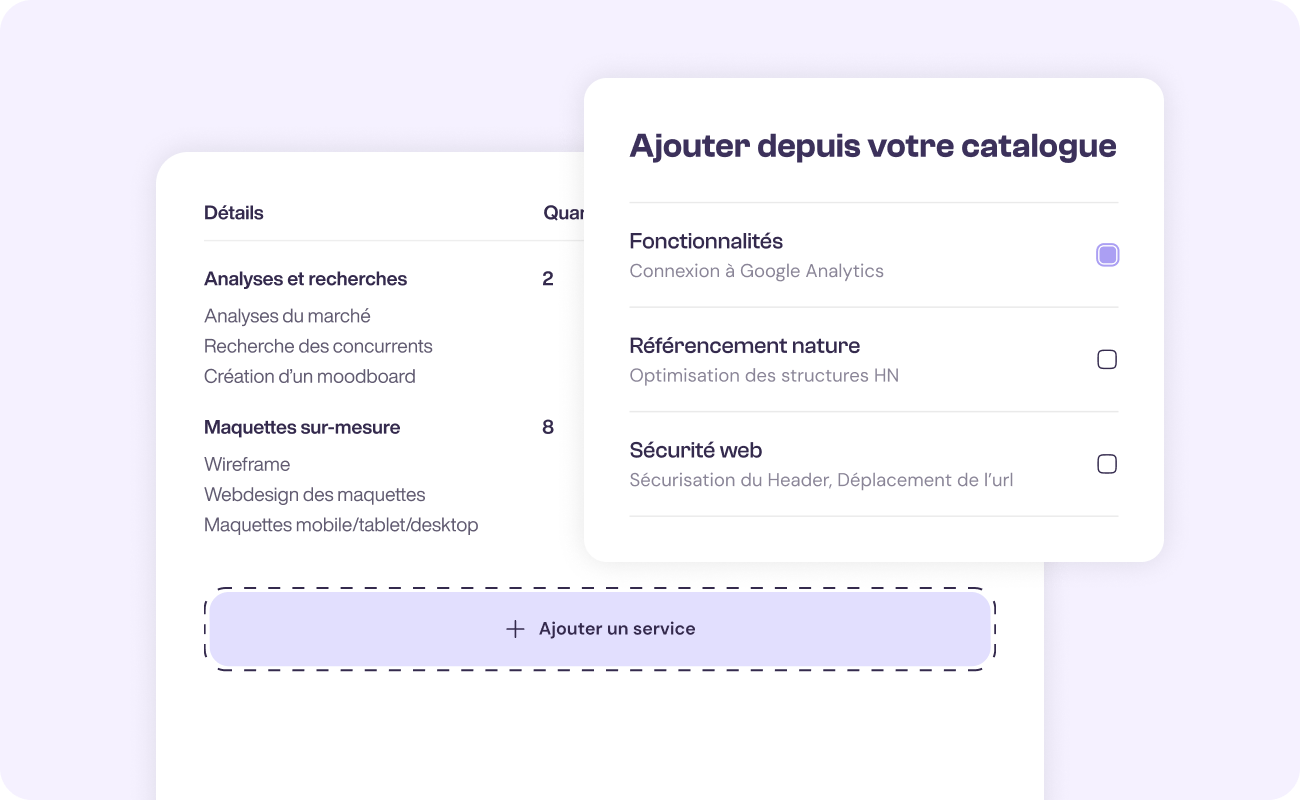Click the Optimisation des structures HN description
1300x800 pixels.
(763, 375)
